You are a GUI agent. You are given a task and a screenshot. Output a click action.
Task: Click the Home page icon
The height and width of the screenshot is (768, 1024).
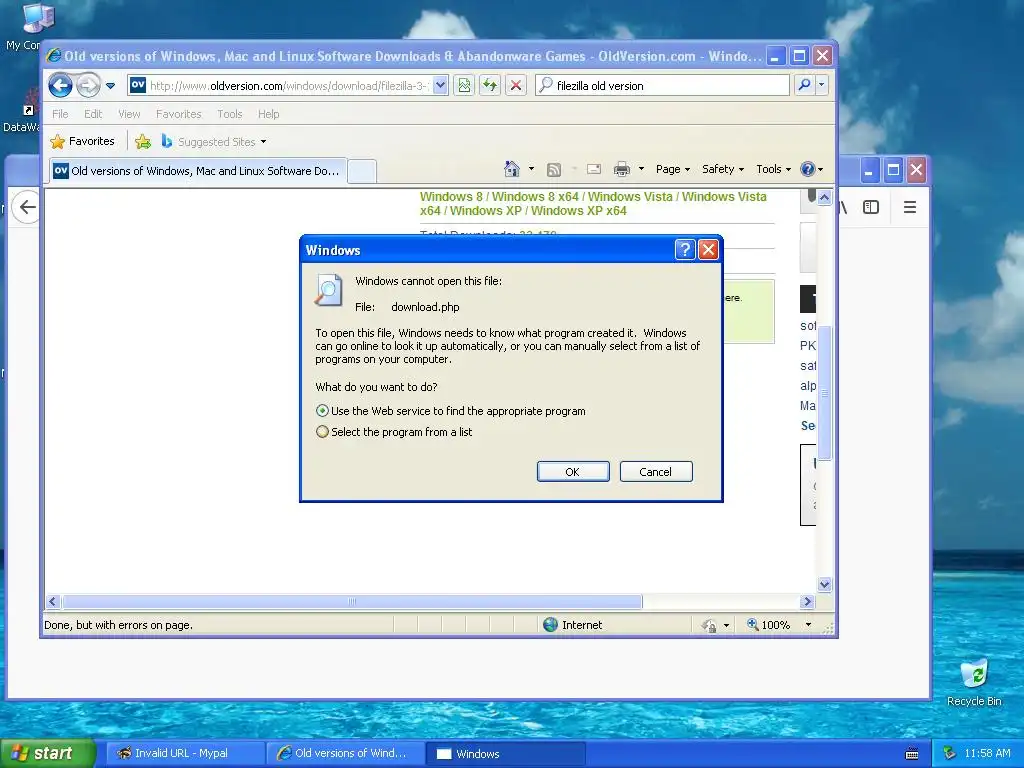[512, 169]
